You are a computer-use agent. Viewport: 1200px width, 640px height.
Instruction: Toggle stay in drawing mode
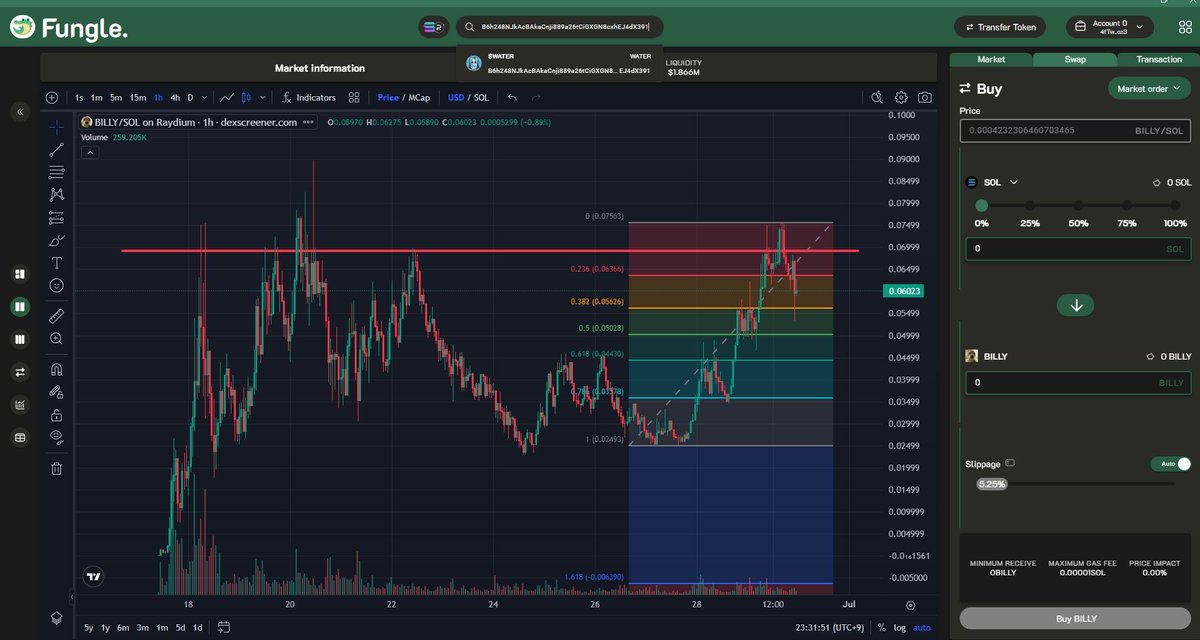[x=57, y=392]
